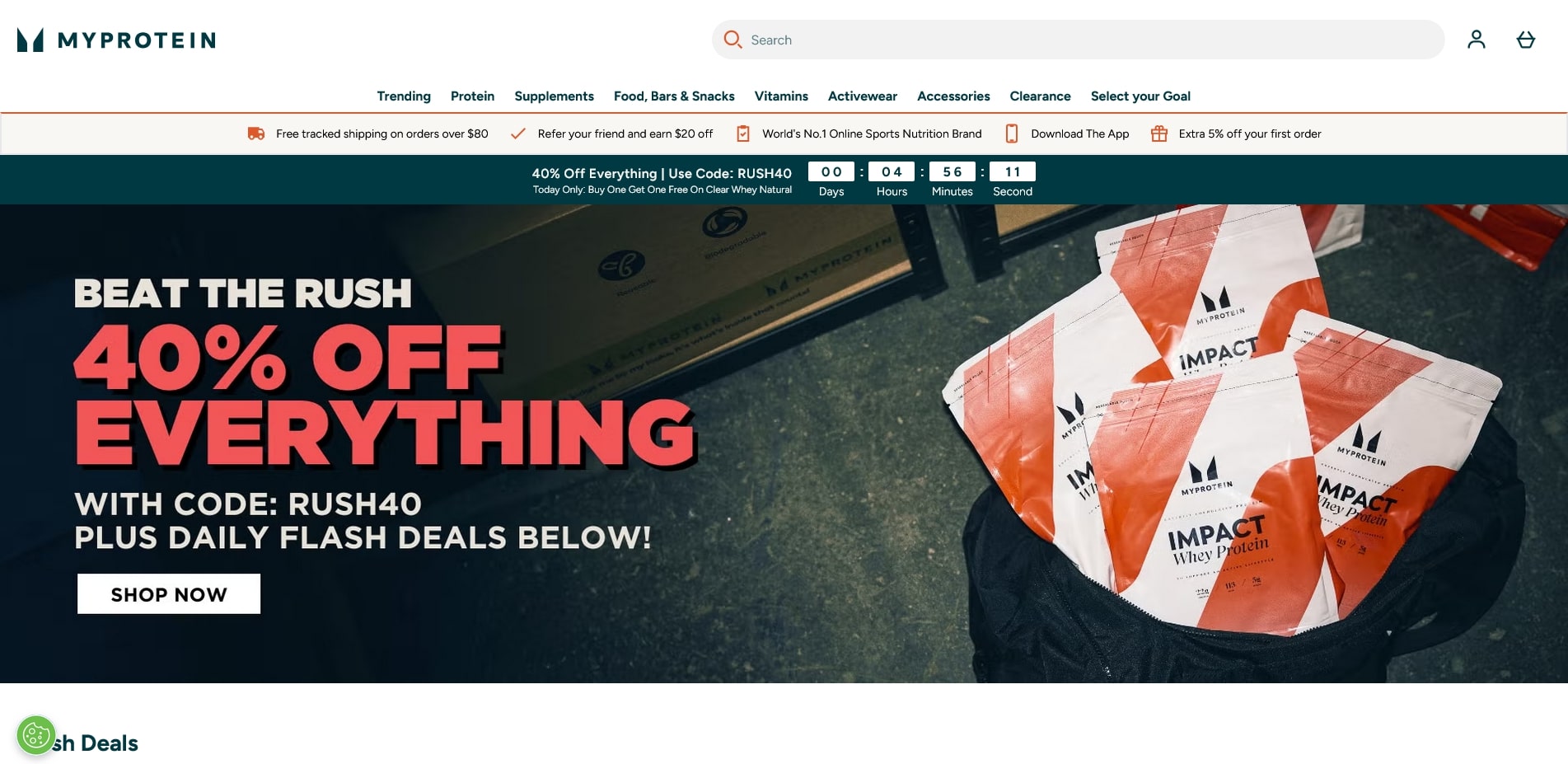Image resolution: width=1568 pixels, height=764 pixels.
Task: Expand Food, Bars & Snacks menu
Action: (x=674, y=96)
